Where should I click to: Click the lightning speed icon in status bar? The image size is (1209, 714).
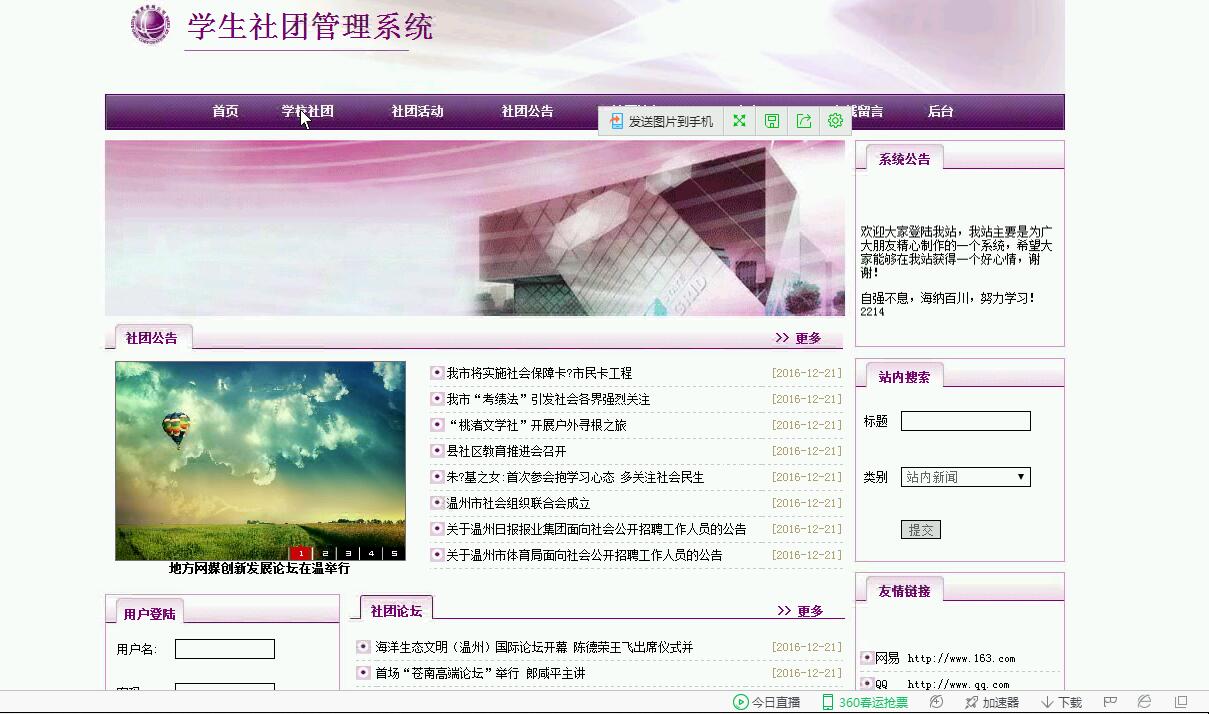[936, 702]
